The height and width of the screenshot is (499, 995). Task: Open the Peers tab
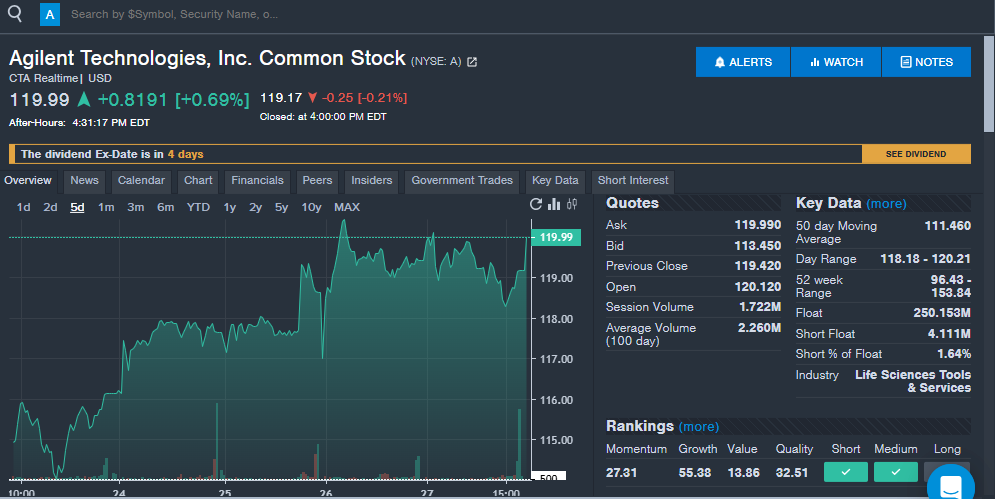point(317,181)
